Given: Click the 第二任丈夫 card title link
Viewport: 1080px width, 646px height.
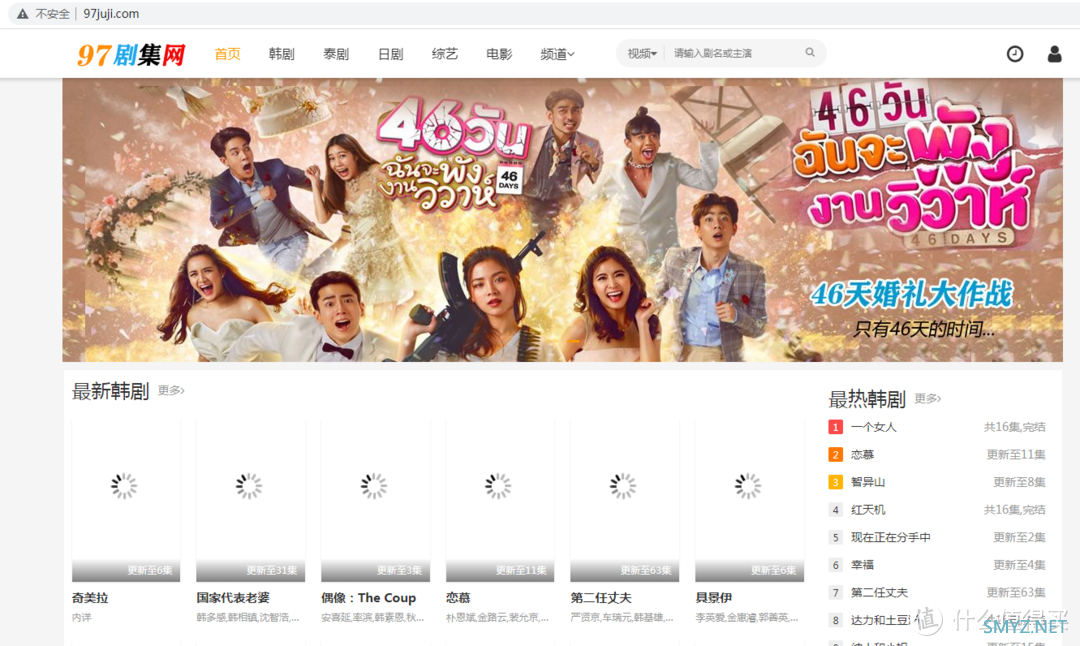Looking at the screenshot, I should pos(601,598).
